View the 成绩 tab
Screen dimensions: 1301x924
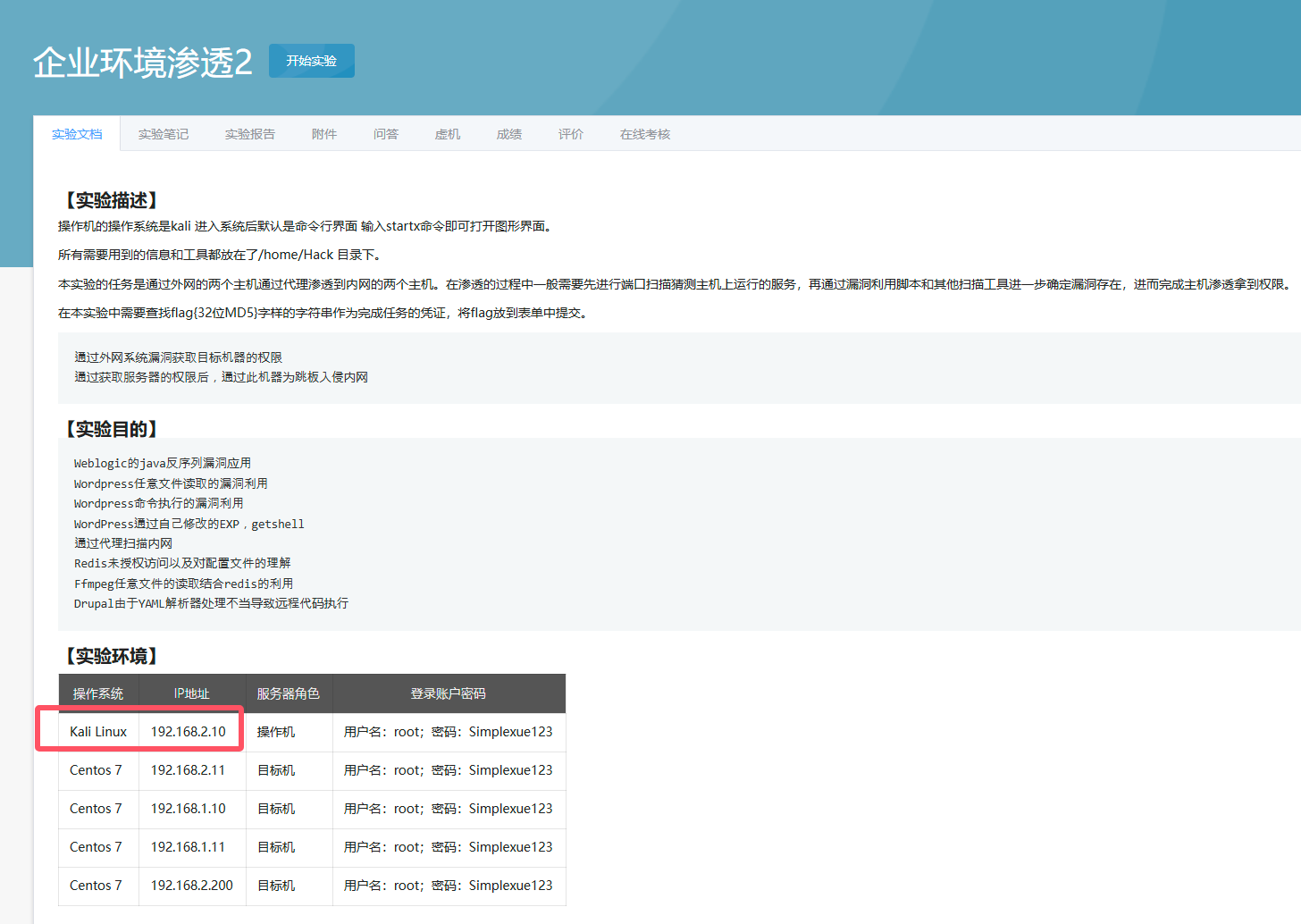(x=509, y=134)
